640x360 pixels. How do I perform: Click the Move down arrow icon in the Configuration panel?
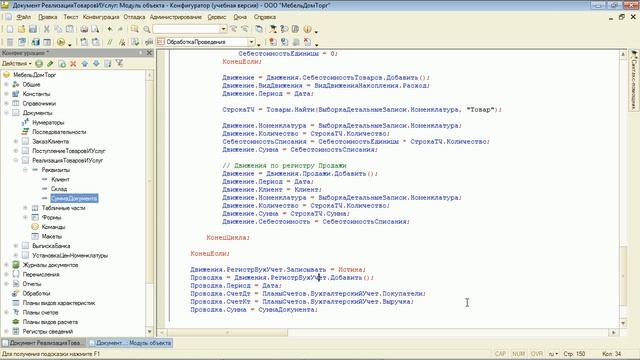pyautogui.click(x=96, y=64)
